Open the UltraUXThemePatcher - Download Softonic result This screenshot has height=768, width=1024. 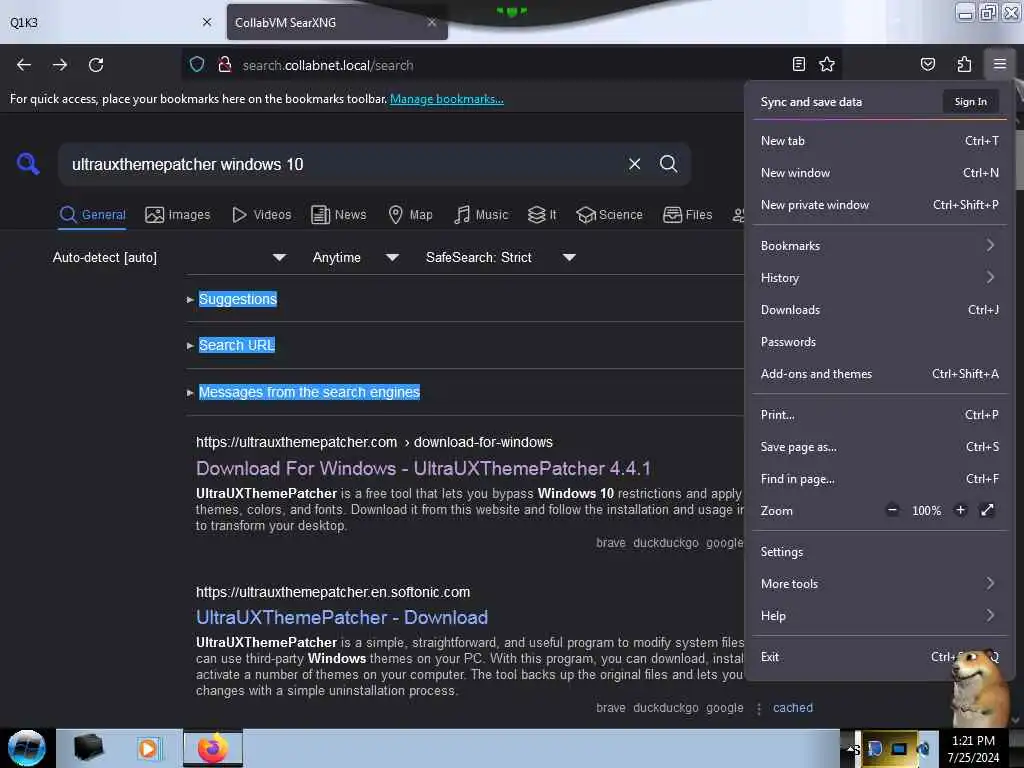(x=342, y=617)
